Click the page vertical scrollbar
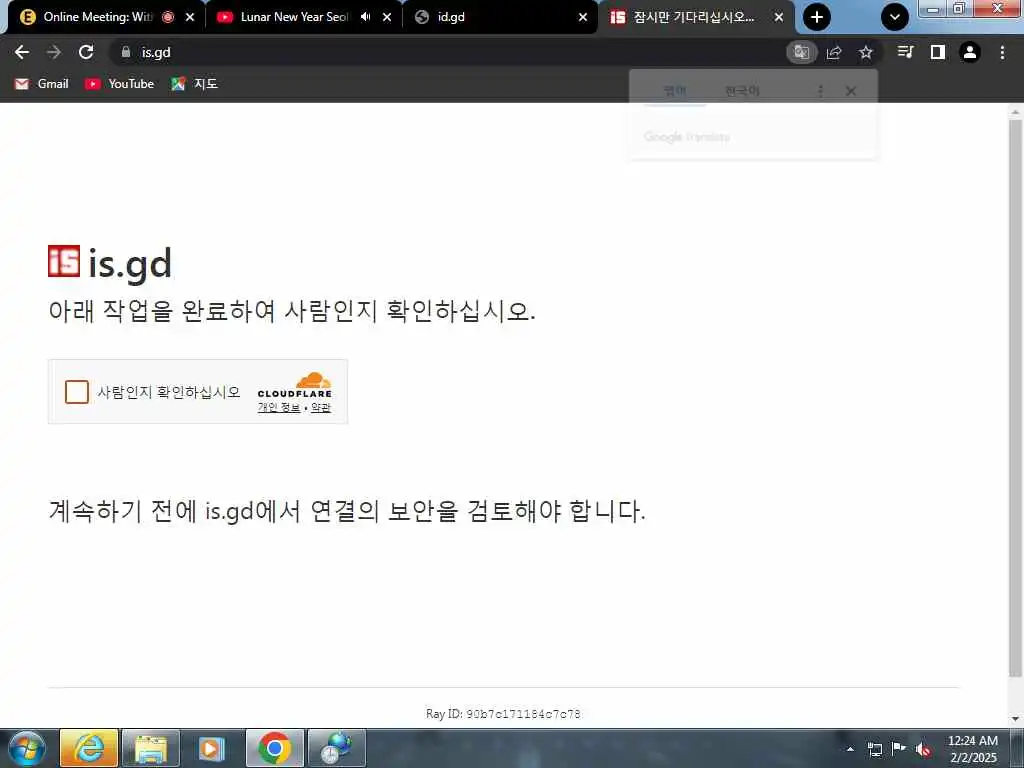The height and width of the screenshot is (768, 1024). (1015, 398)
